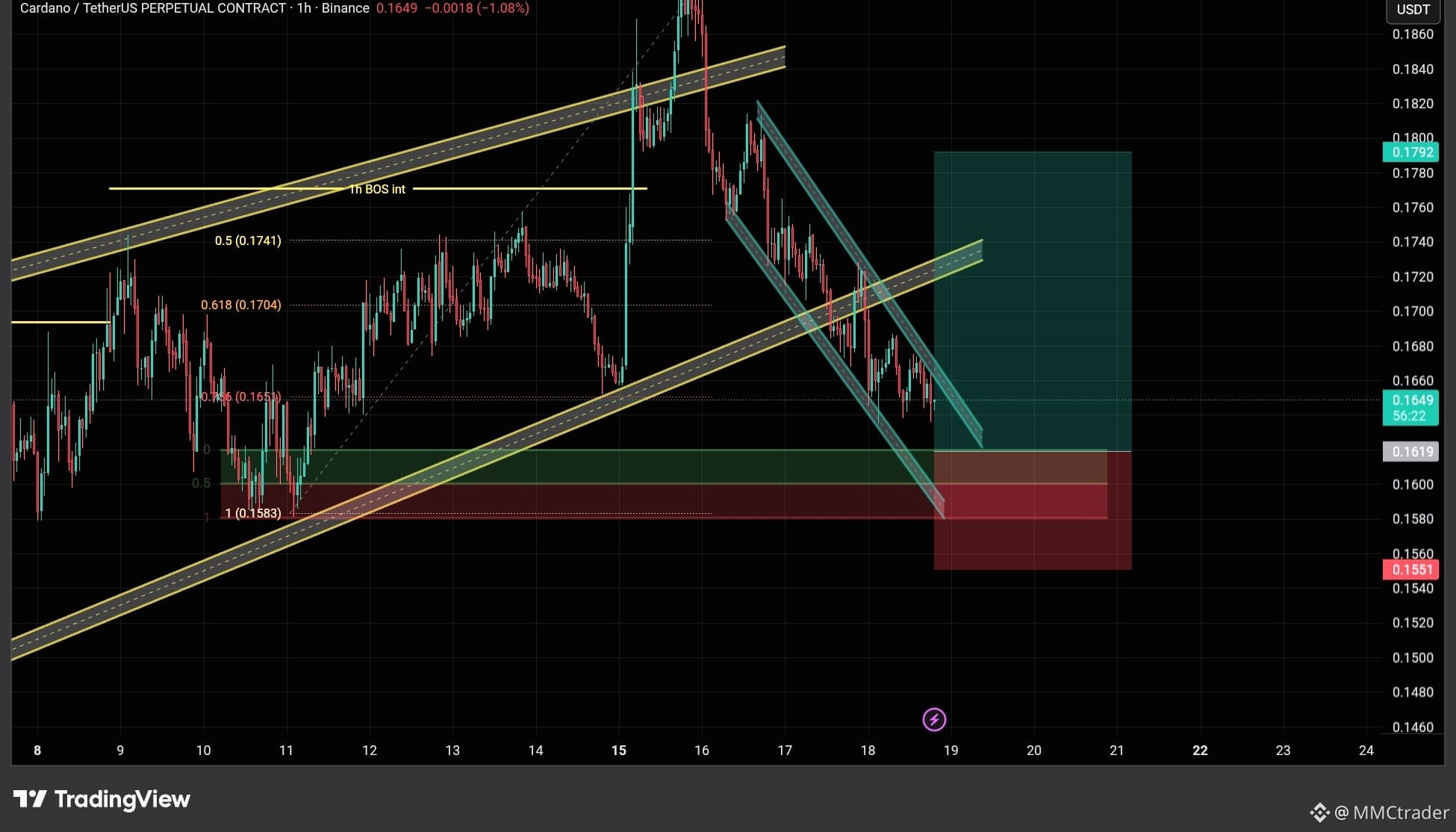Click date 9 on the time axis

120,751
